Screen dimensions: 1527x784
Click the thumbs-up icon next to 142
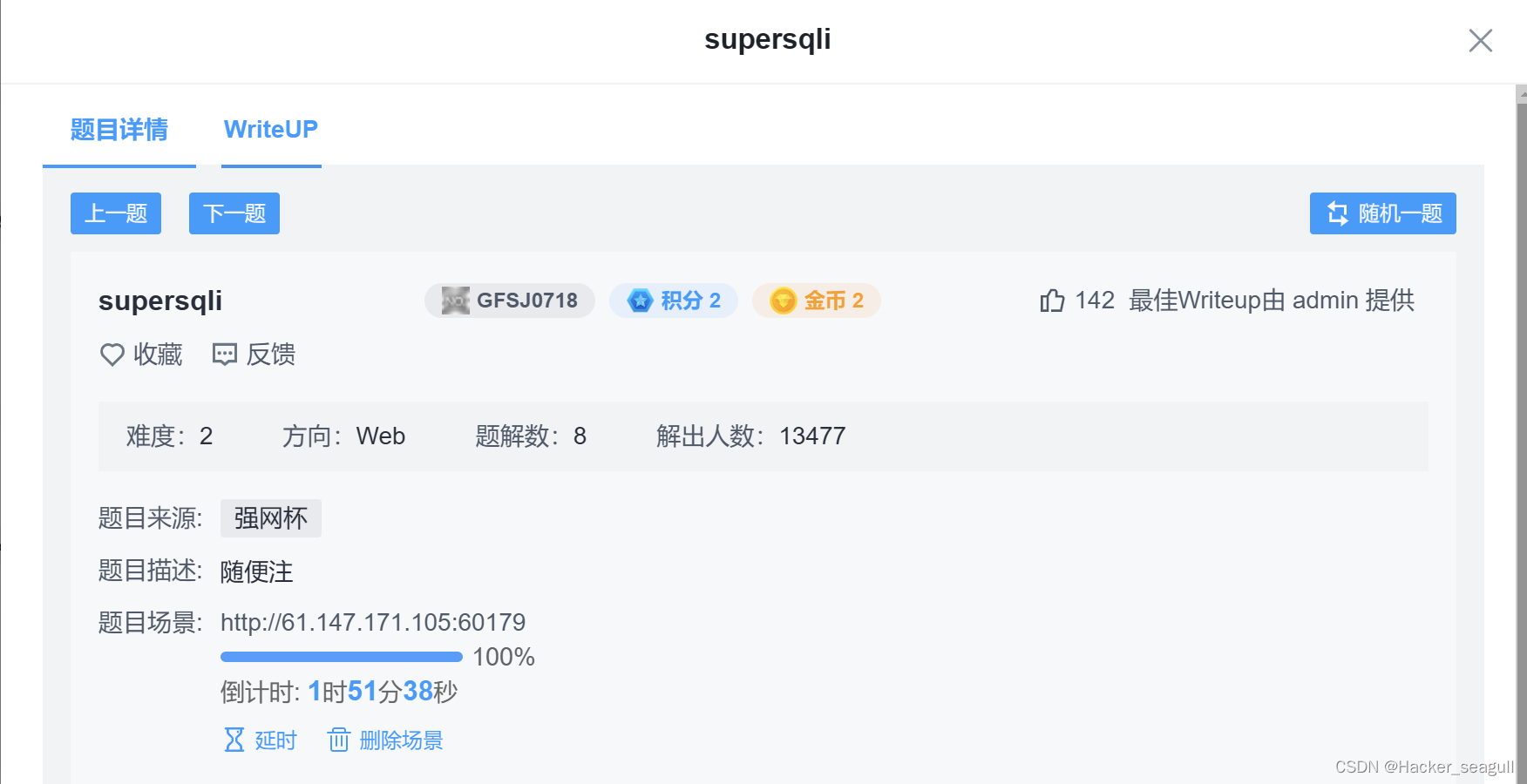coord(1052,300)
